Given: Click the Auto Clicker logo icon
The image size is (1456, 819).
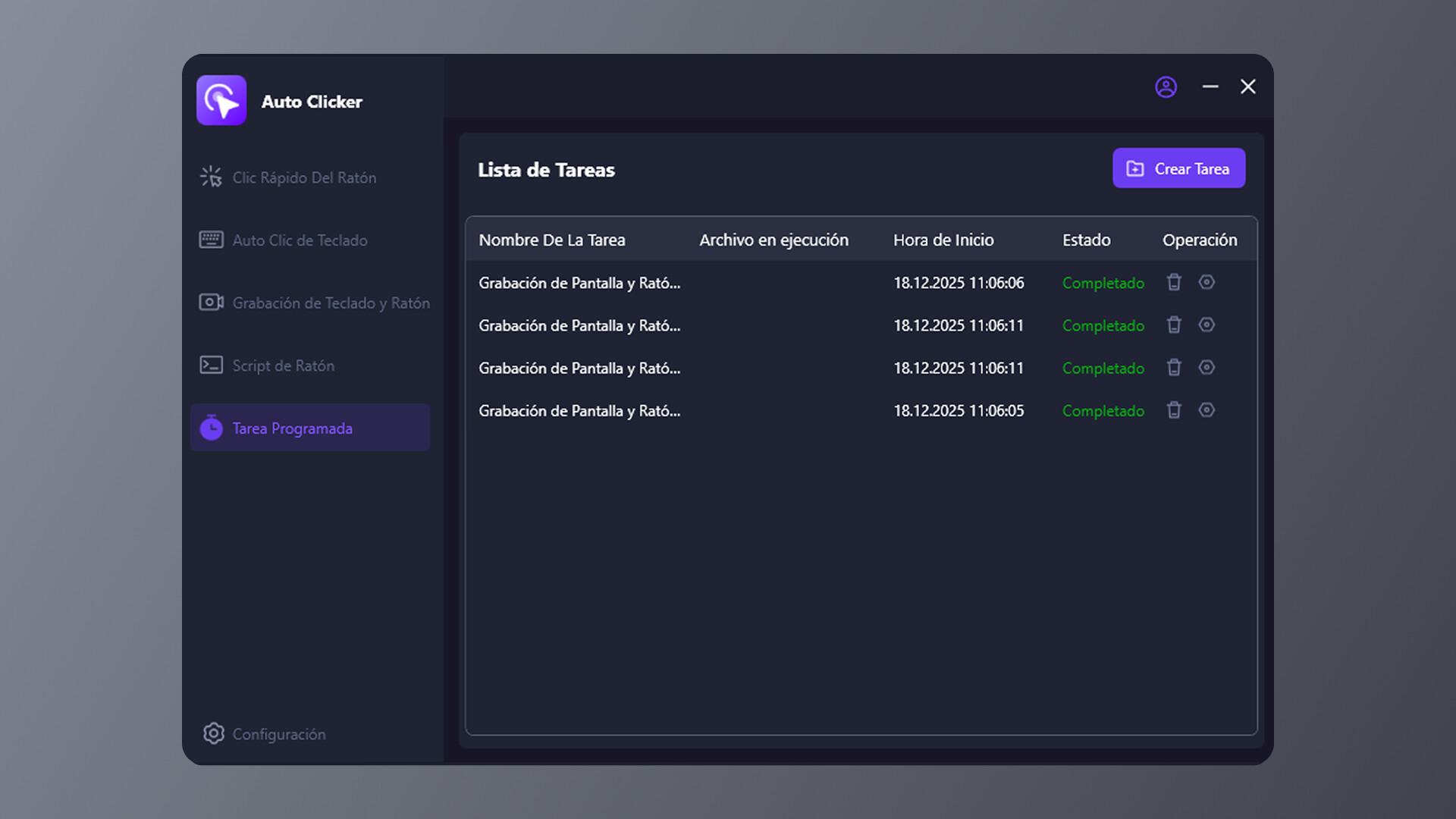Looking at the screenshot, I should tap(221, 100).
